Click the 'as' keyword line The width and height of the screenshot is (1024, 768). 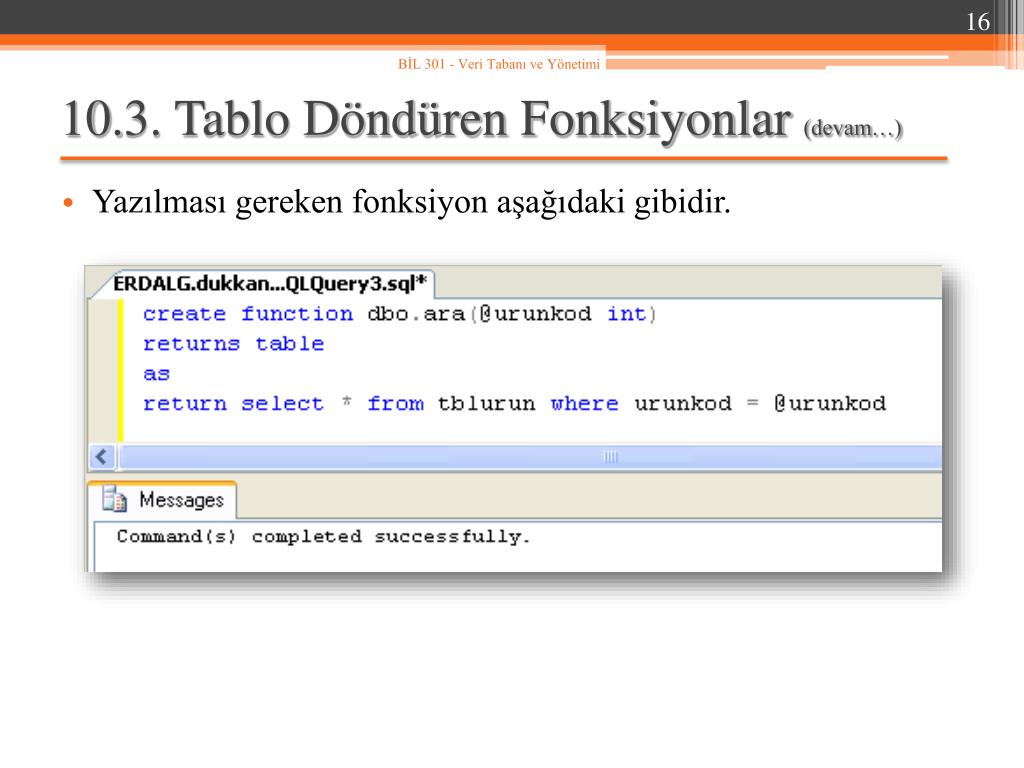pyautogui.click(x=157, y=374)
